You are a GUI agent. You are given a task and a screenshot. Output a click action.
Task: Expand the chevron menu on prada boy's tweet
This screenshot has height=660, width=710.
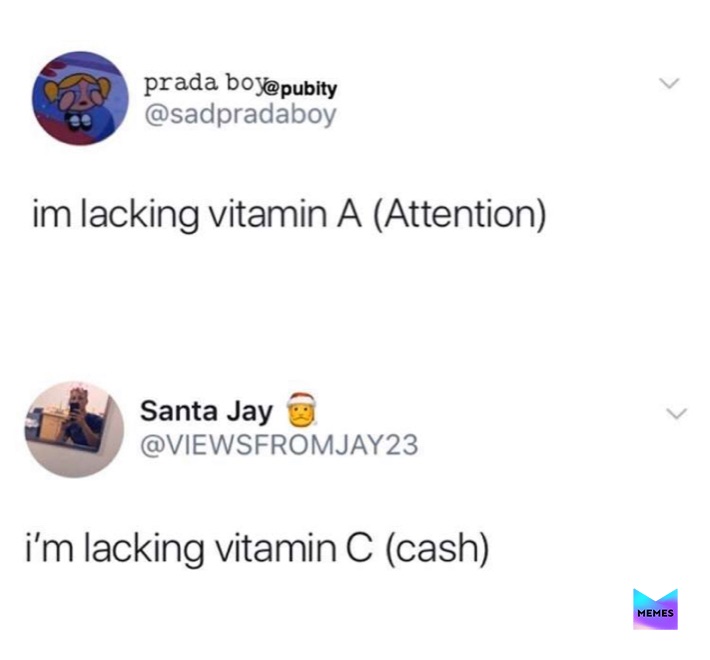pyautogui.click(x=669, y=83)
